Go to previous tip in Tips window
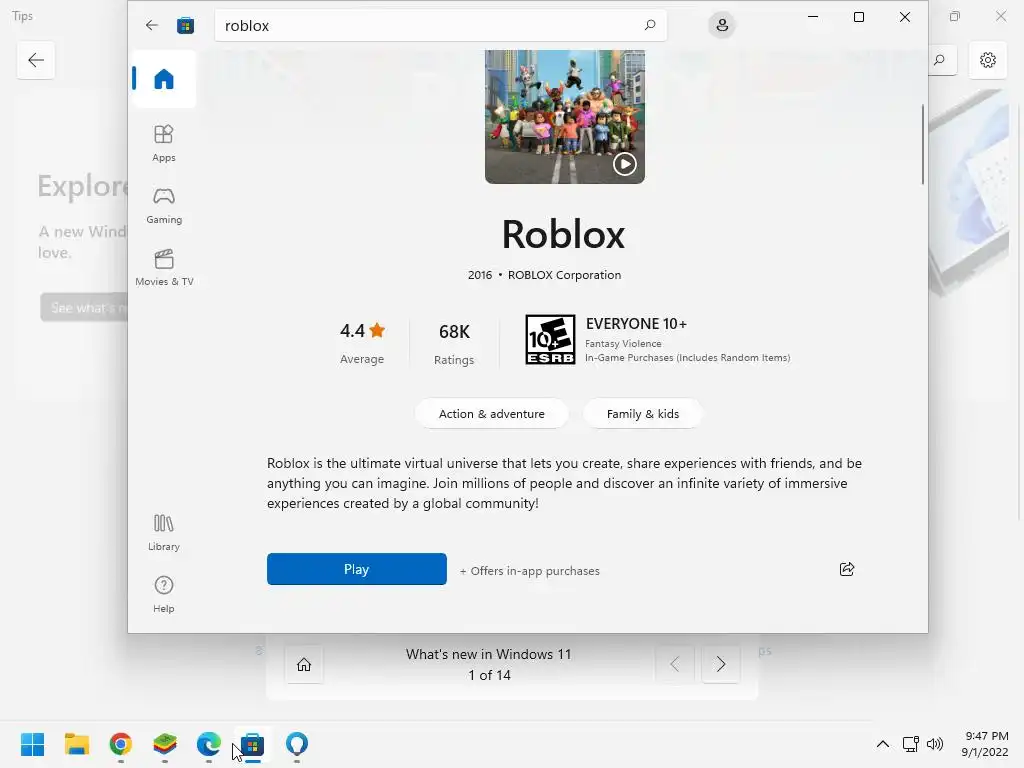The image size is (1024, 768). (675, 665)
